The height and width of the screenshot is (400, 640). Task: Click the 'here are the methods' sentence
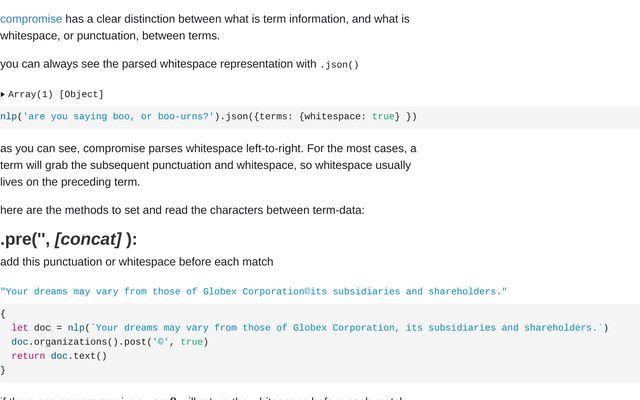tap(182, 210)
